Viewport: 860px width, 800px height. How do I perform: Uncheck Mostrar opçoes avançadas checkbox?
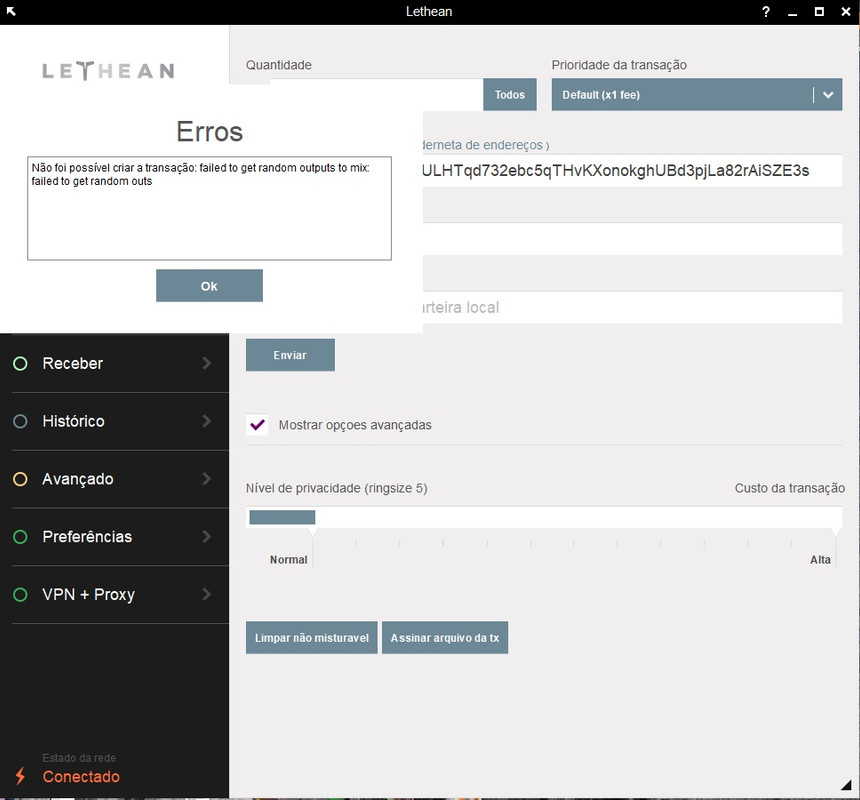(257, 425)
